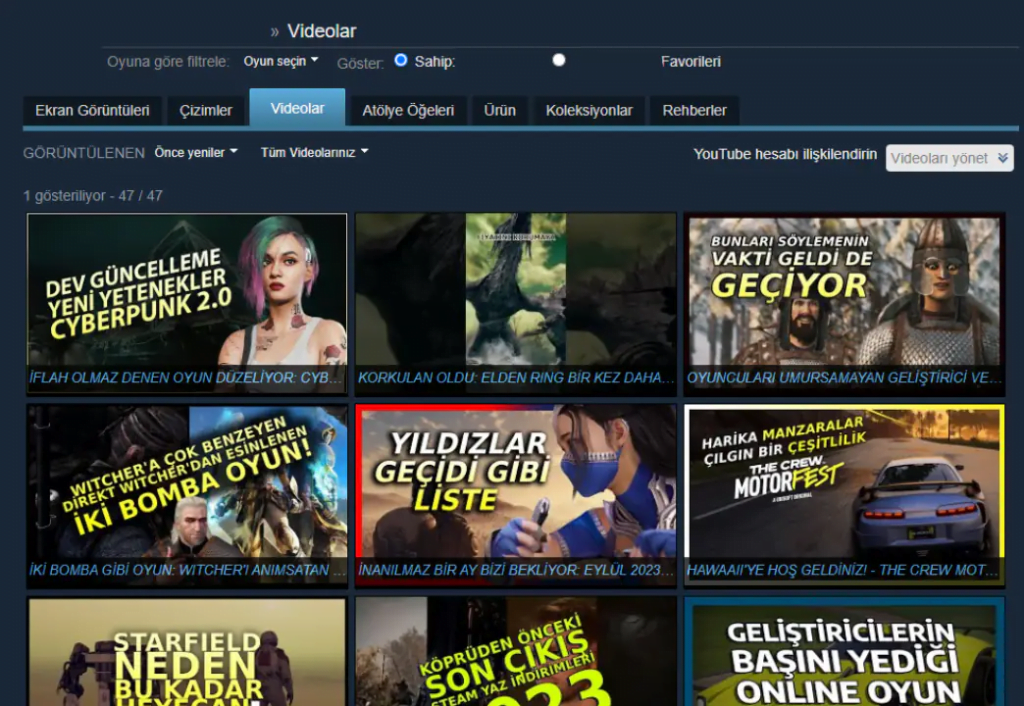Open the Atölye Öğeleri tab
This screenshot has width=1024, height=706.
pos(408,110)
